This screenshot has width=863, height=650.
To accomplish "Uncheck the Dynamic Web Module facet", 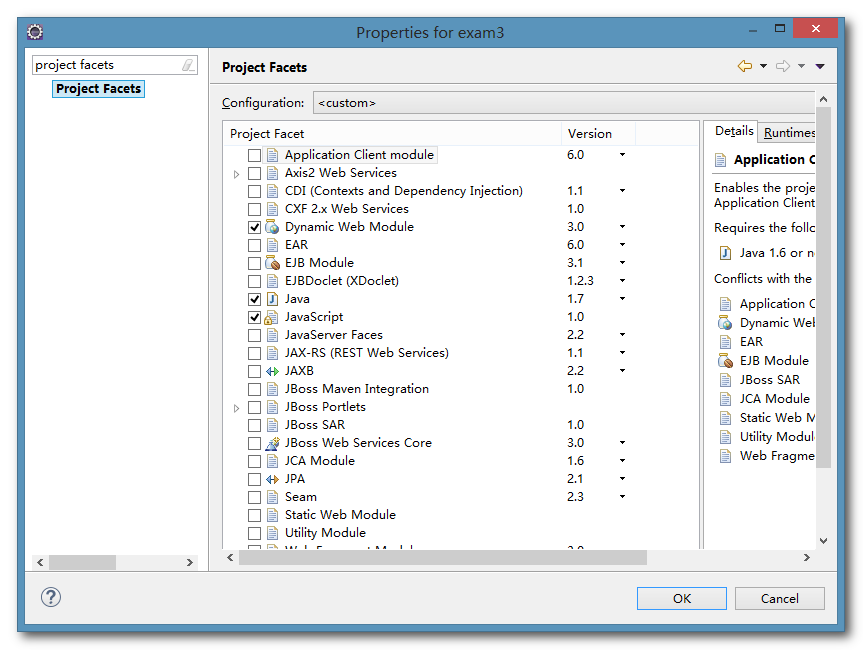I will 254,227.
